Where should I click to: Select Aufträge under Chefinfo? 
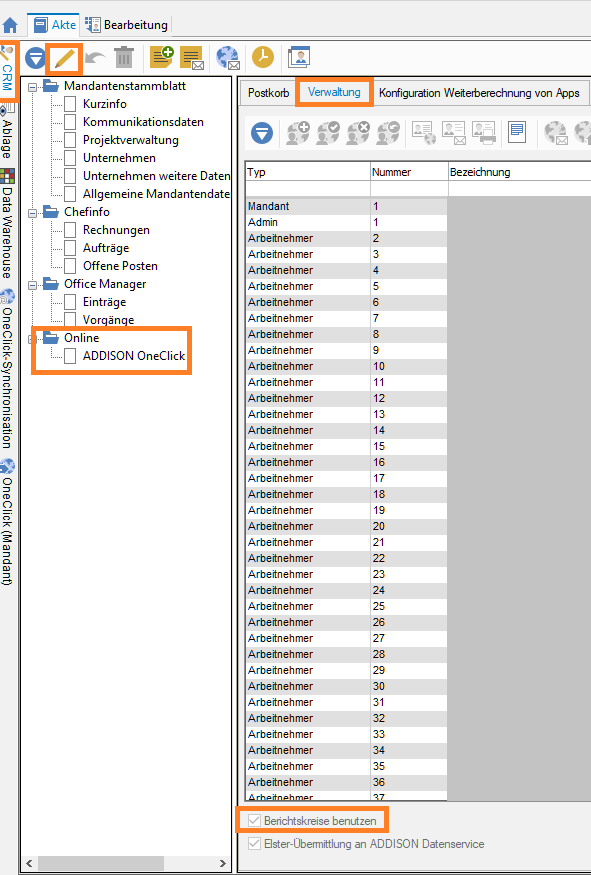pyautogui.click(x=106, y=248)
